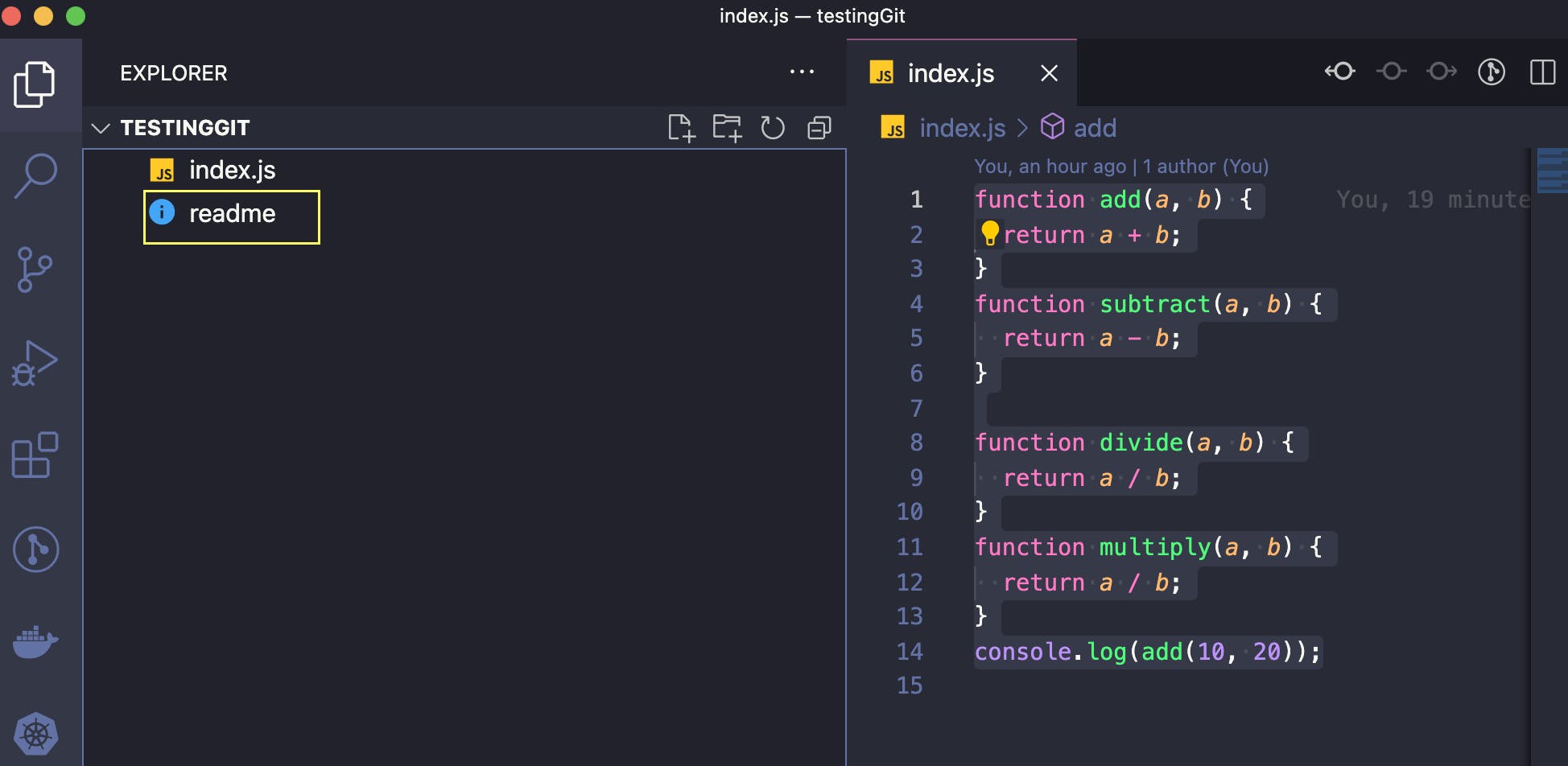
Task: Click the 'subtract' function name
Action: pos(1155,304)
